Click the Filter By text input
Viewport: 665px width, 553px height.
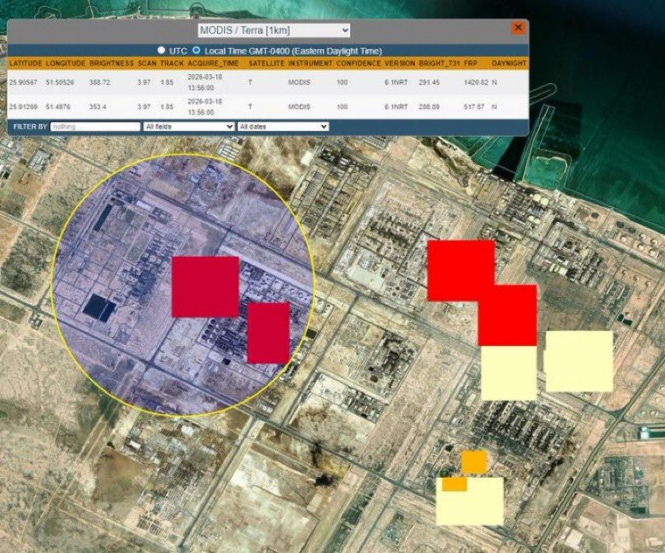pos(95,127)
